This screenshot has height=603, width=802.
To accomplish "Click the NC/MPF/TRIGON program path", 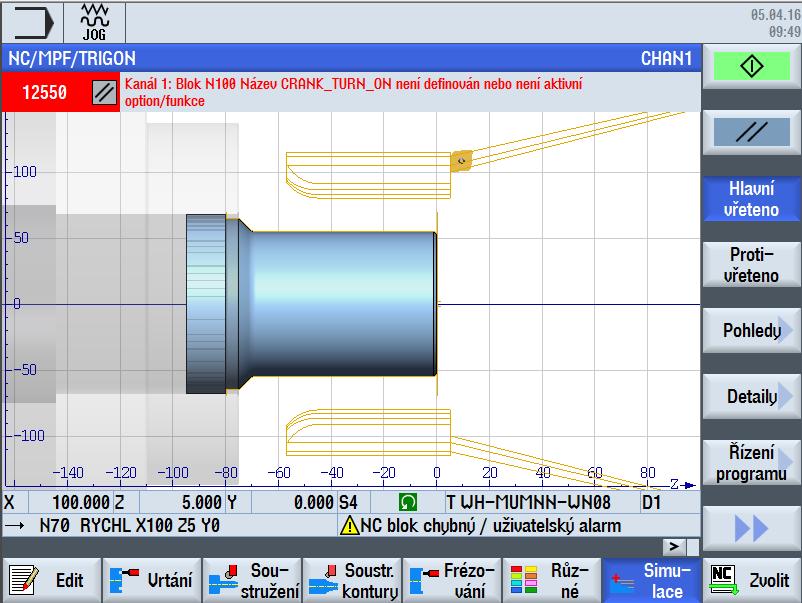I will (72, 58).
